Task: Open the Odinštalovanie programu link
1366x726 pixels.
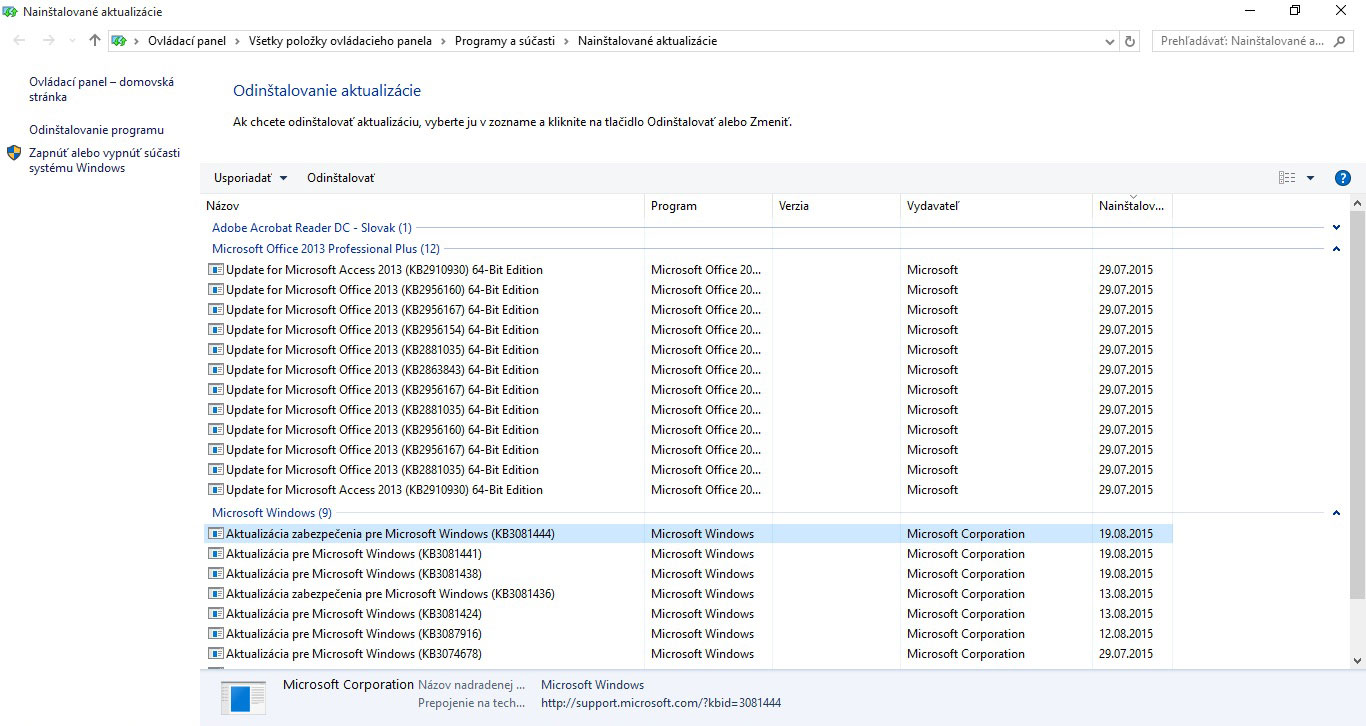Action: click(x=96, y=130)
